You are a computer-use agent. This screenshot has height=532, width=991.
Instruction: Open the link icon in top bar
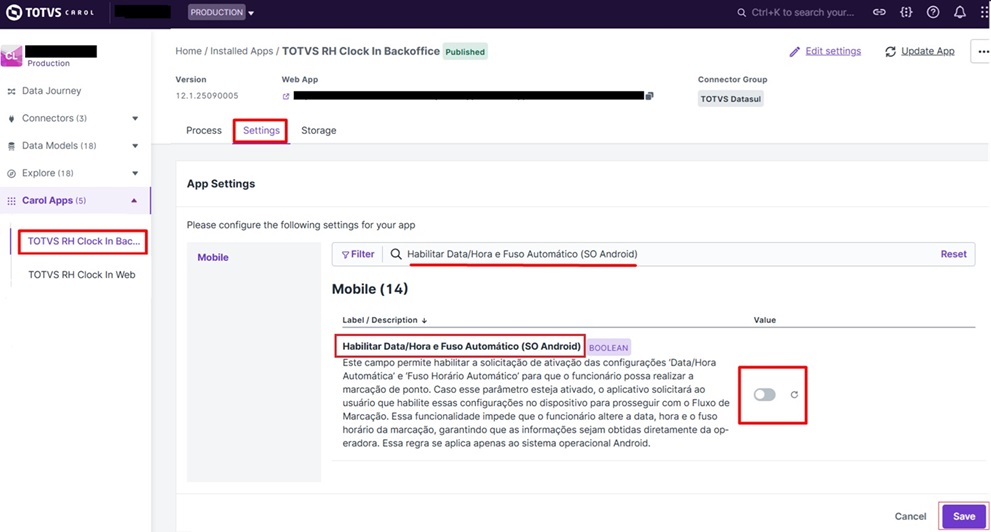point(879,12)
